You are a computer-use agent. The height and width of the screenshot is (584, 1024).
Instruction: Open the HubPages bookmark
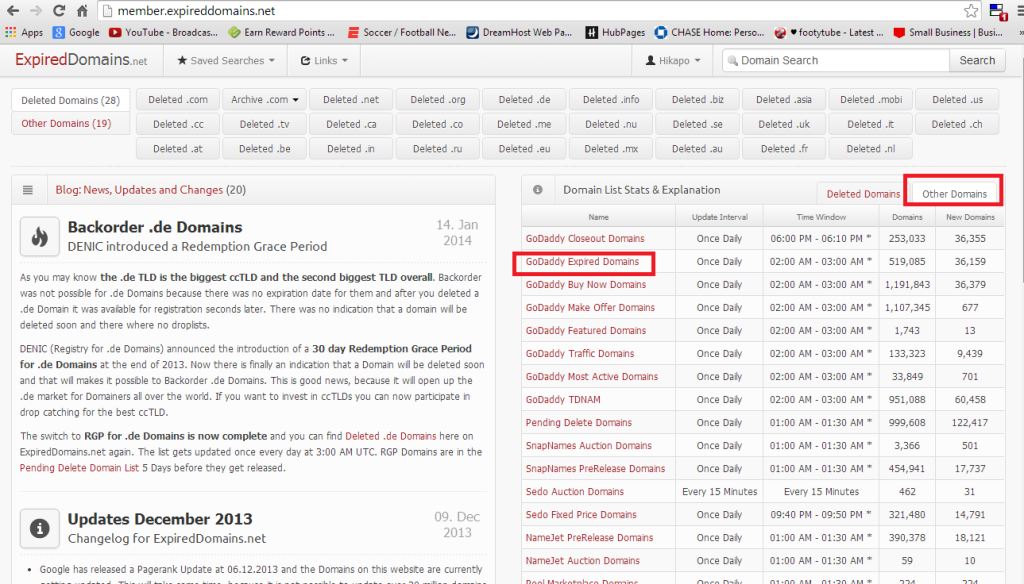615,32
